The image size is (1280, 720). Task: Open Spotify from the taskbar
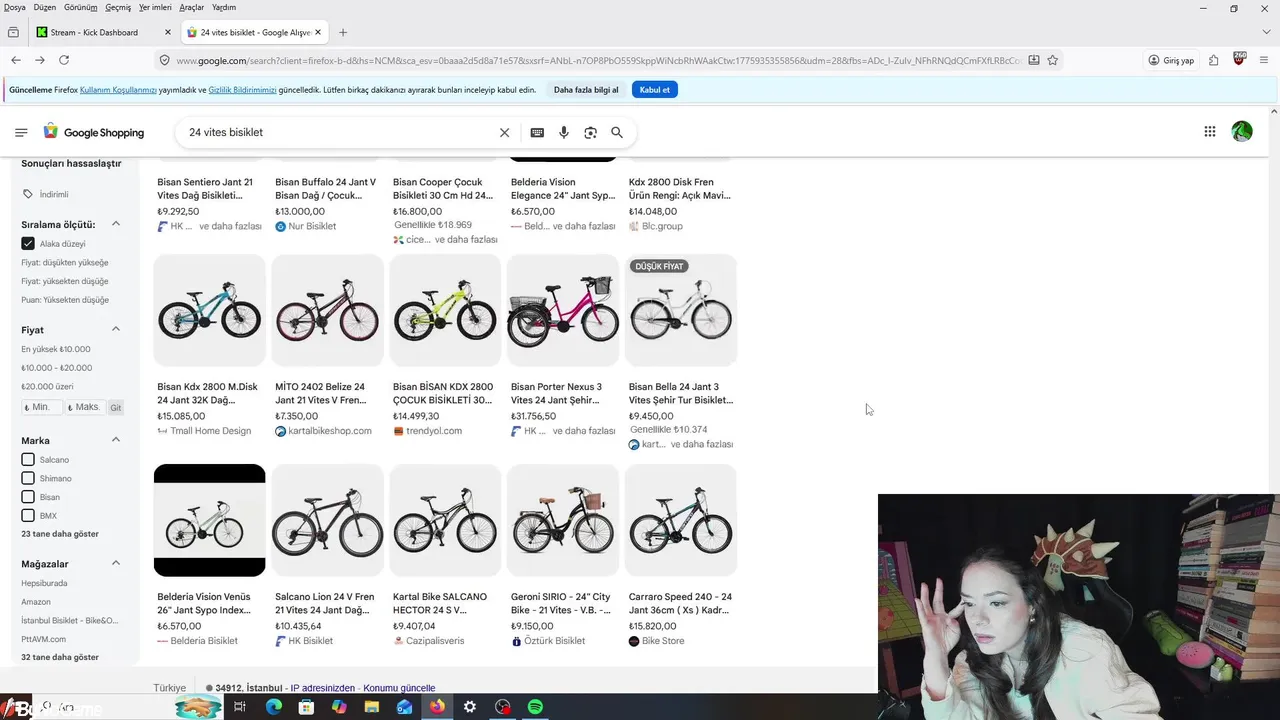535,707
